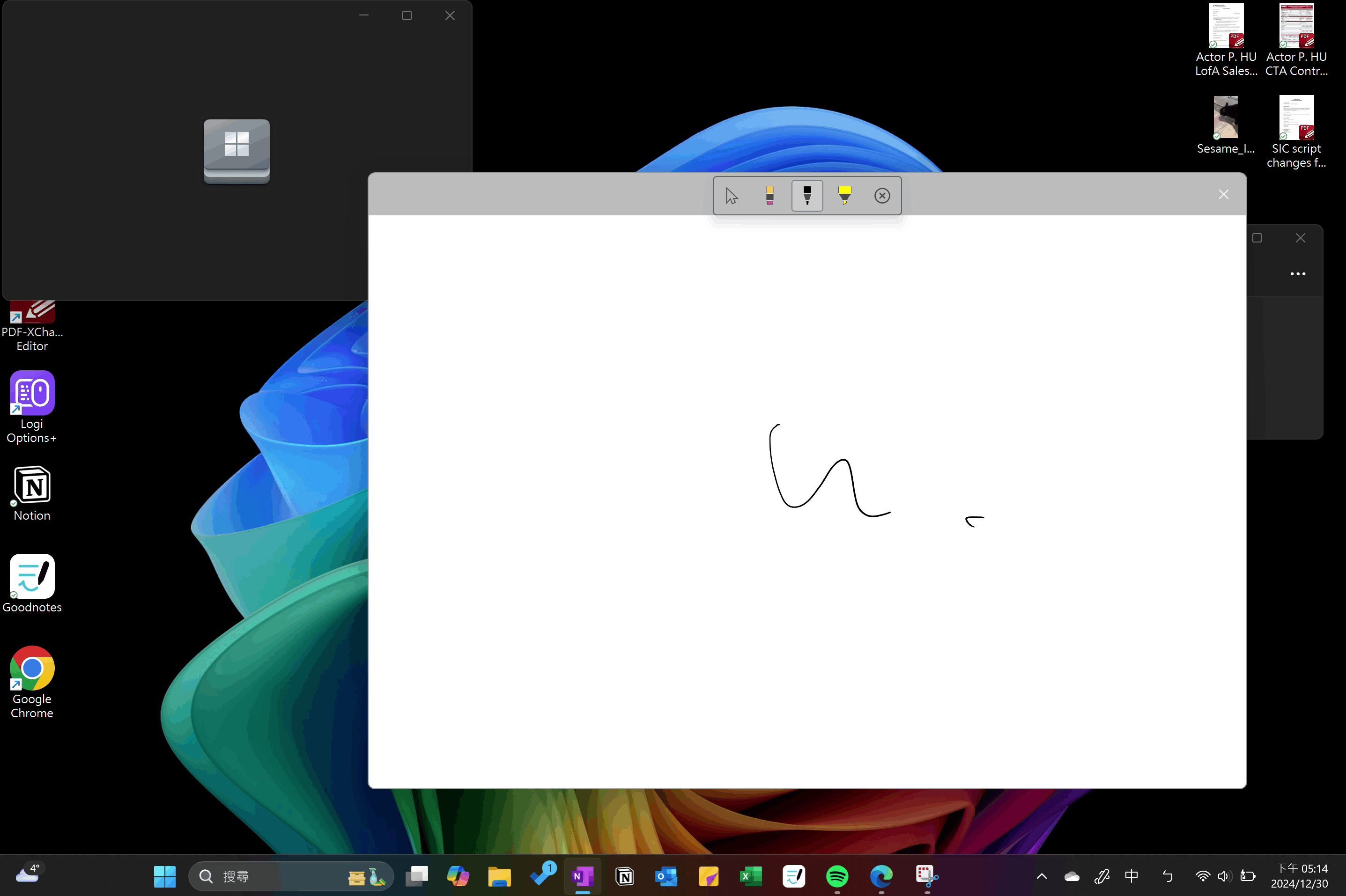This screenshot has height=896, width=1346.
Task: Click the circled X clear button
Action: pyautogui.click(x=882, y=196)
